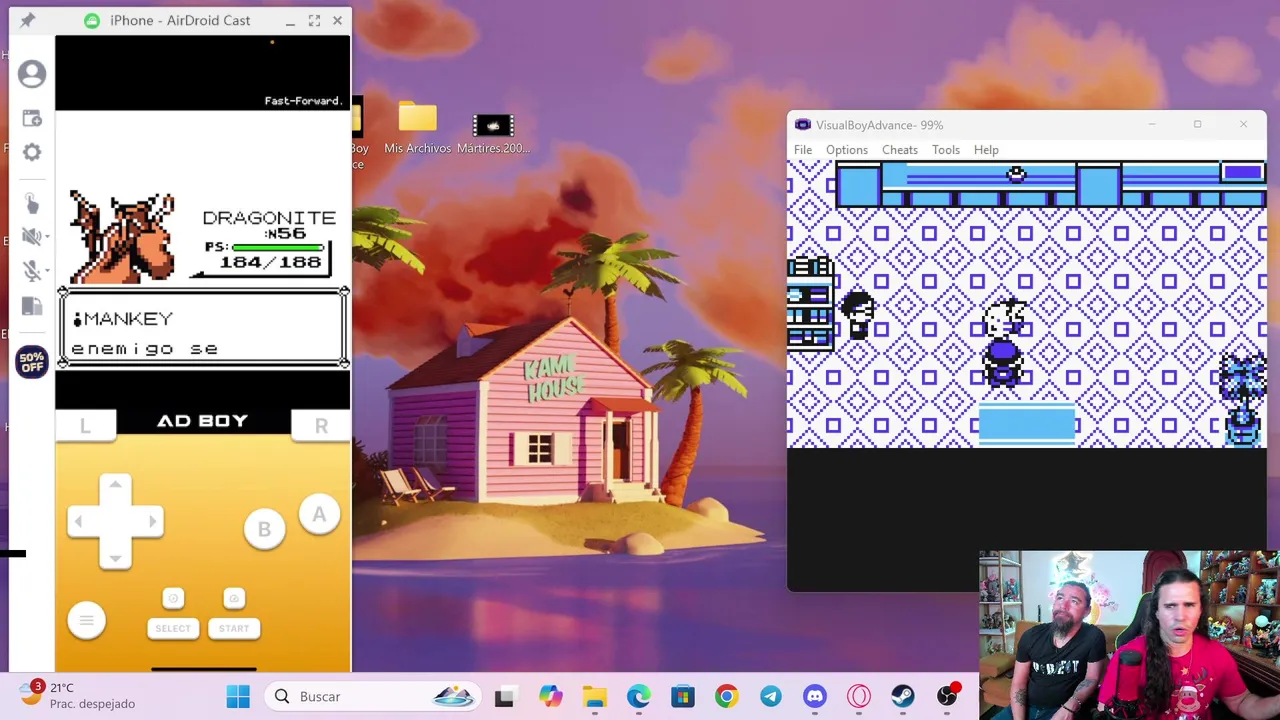
Task: Tap the L shoulder button
Action: click(x=85, y=425)
